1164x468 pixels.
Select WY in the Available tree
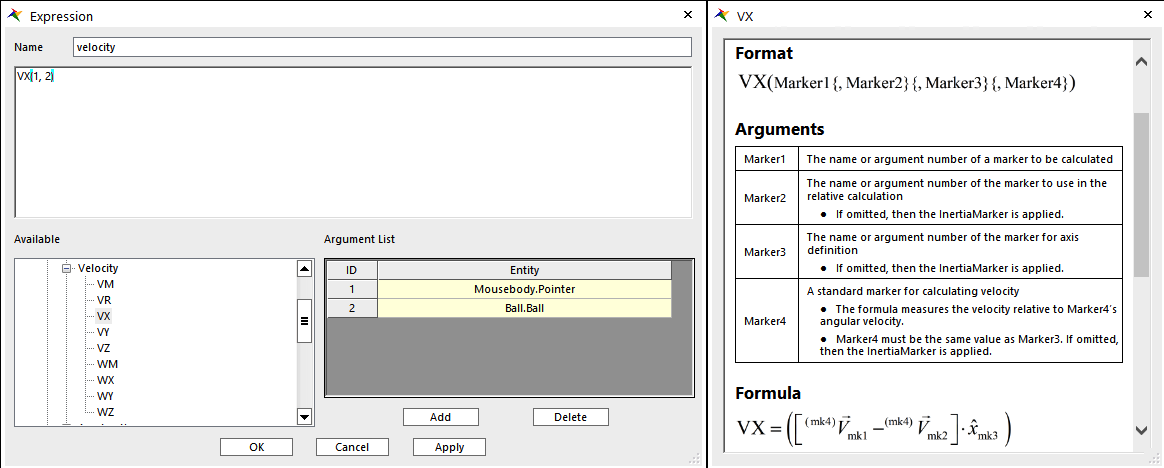pyautogui.click(x=106, y=396)
